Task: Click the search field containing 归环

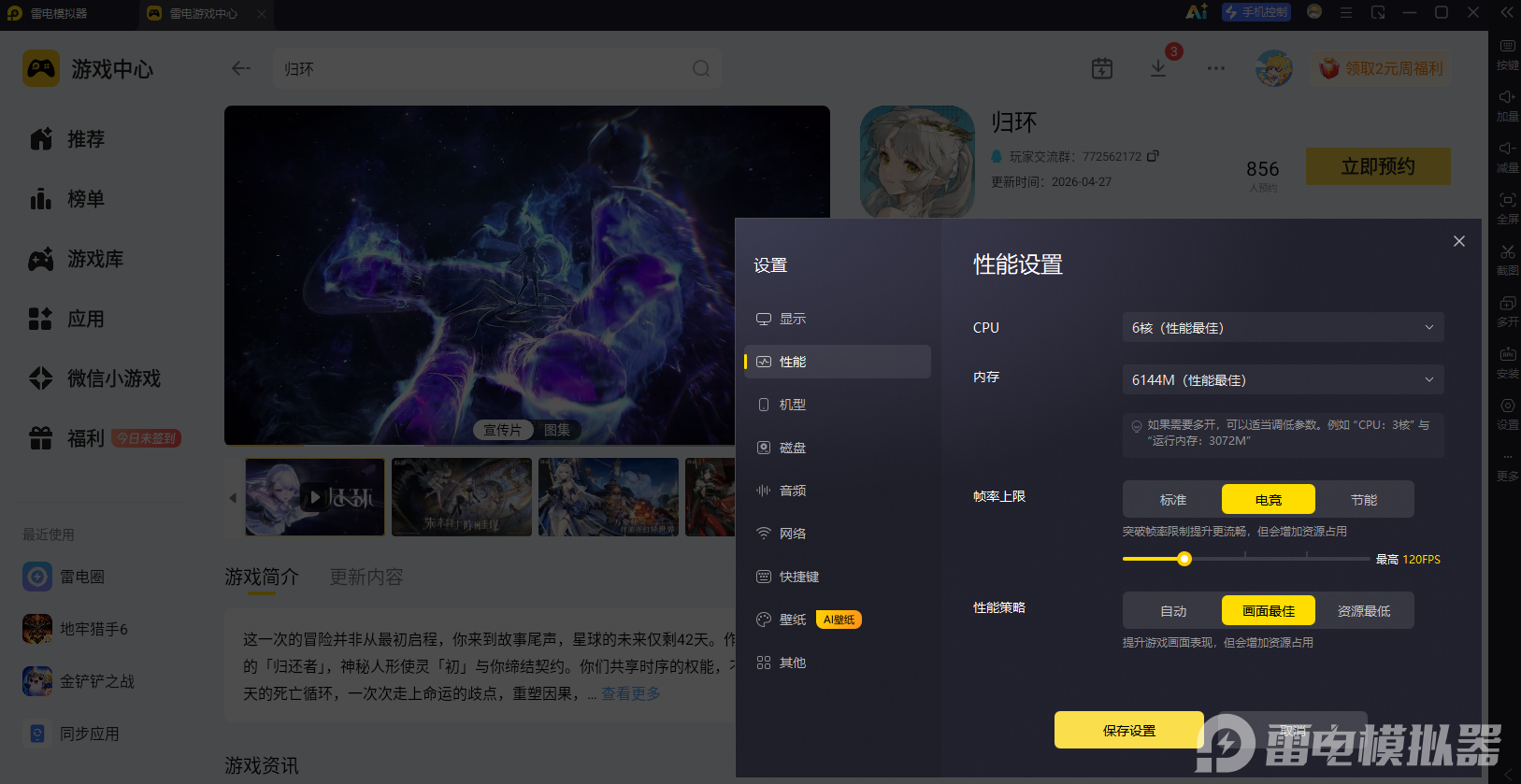Action: coord(496,68)
